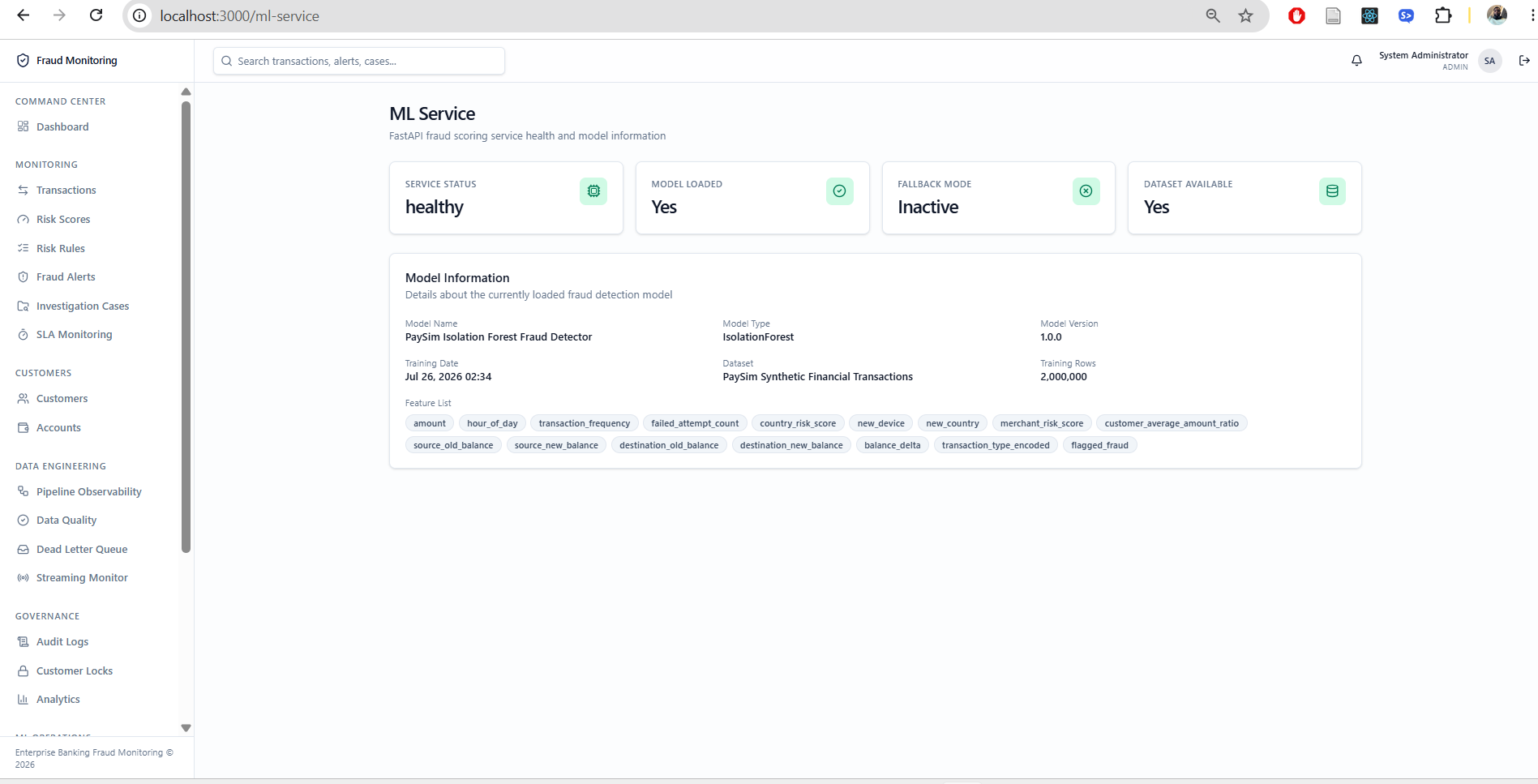Viewport: 1538px width, 784px height.
Task: Click the browser back arrow
Action: click(x=23, y=15)
